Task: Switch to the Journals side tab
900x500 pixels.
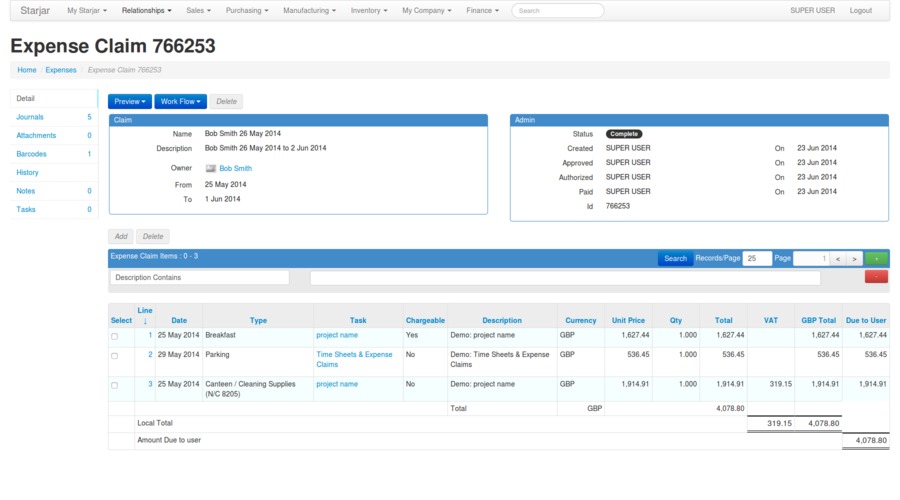Action: coord(30,117)
